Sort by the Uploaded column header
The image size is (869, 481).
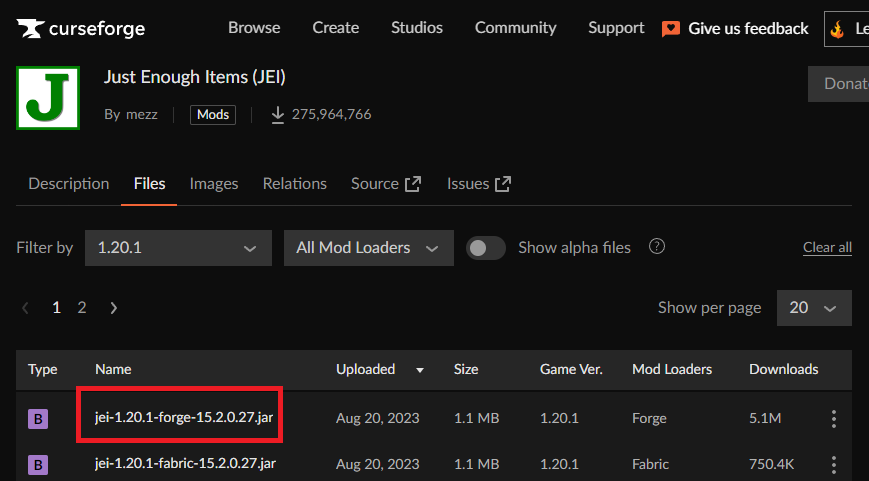[x=366, y=369]
